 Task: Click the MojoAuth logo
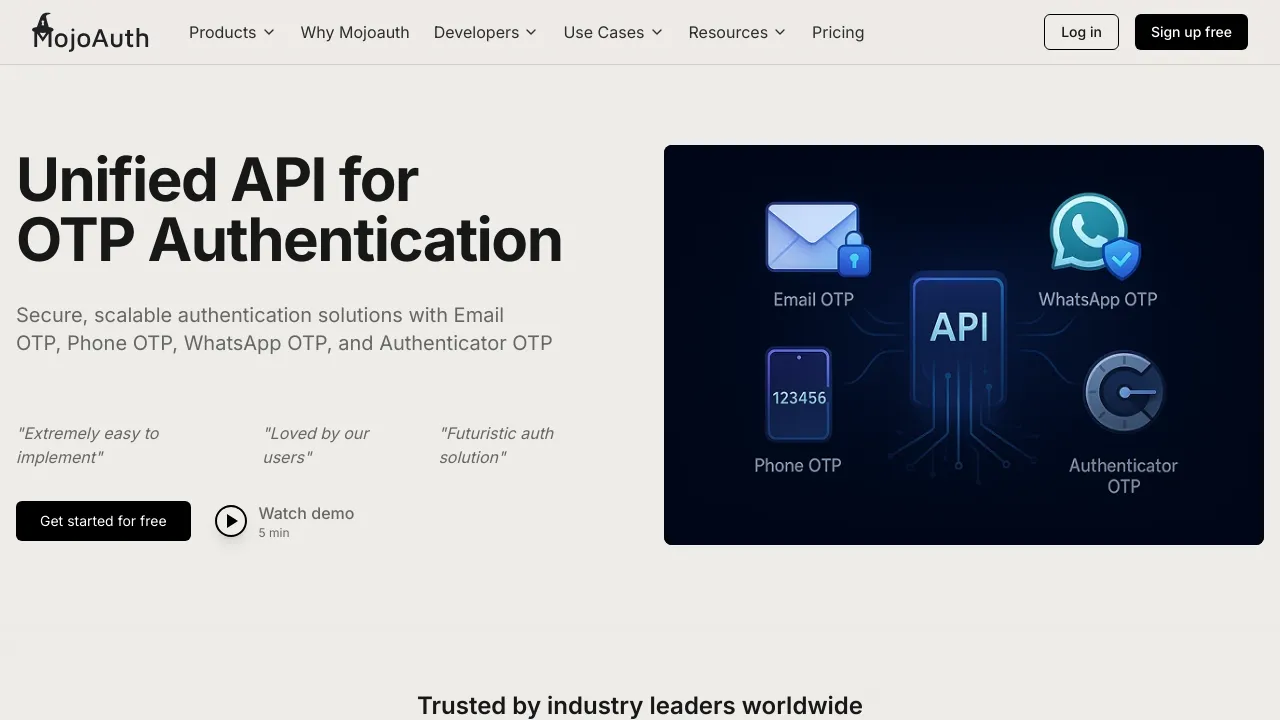click(x=90, y=32)
